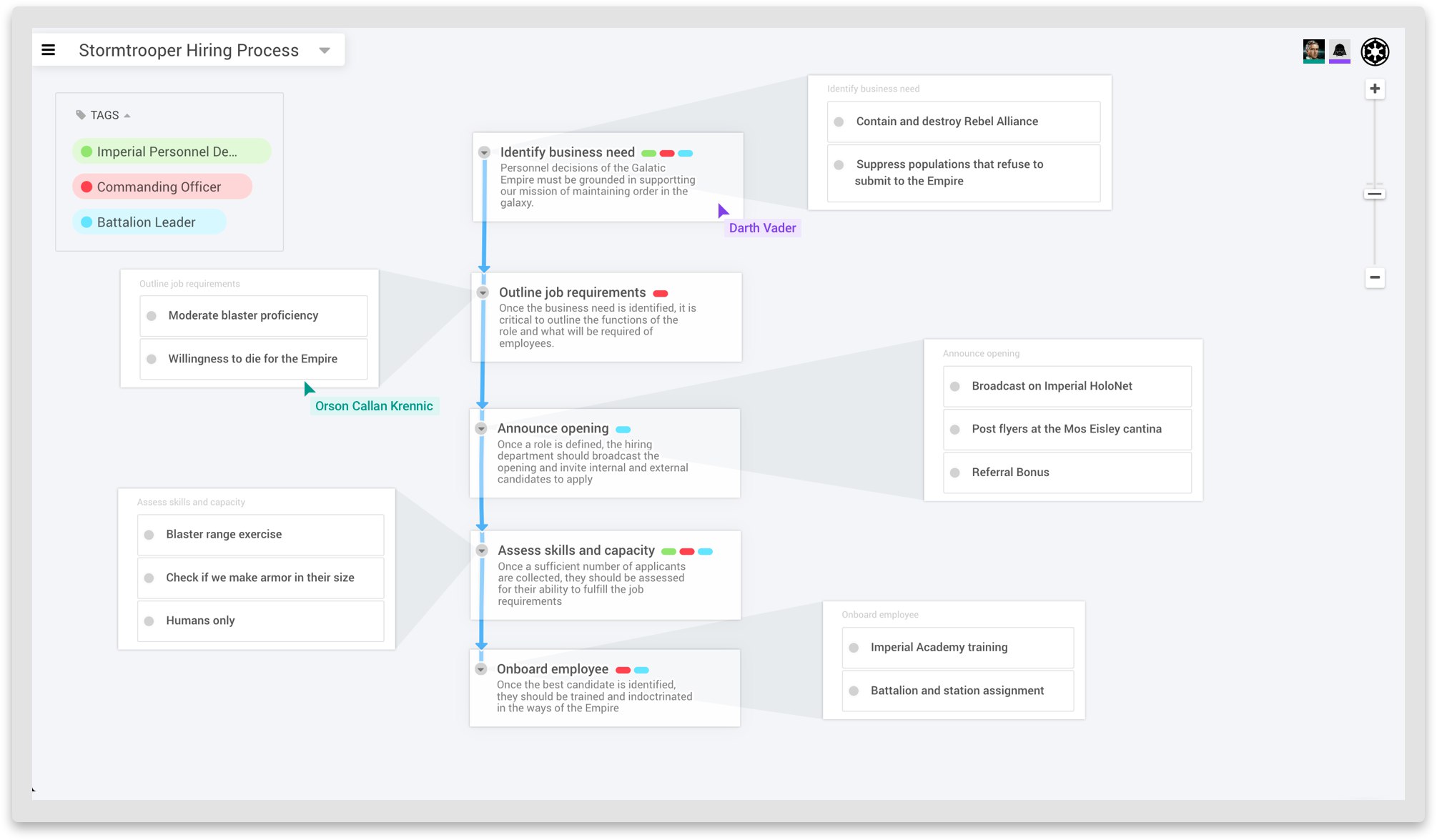Click red tag pill on Assess skills and capacity

[x=687, y=552]
